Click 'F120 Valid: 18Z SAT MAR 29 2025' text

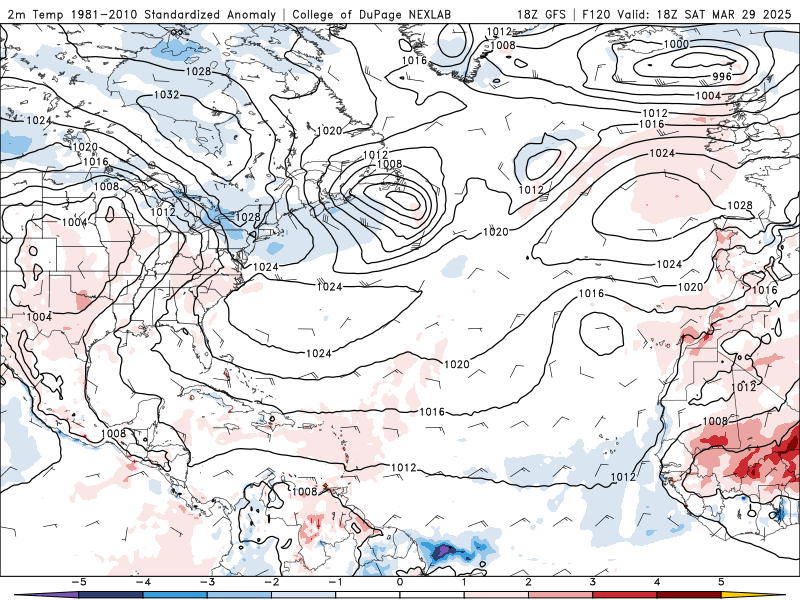[x=687, y=15]
